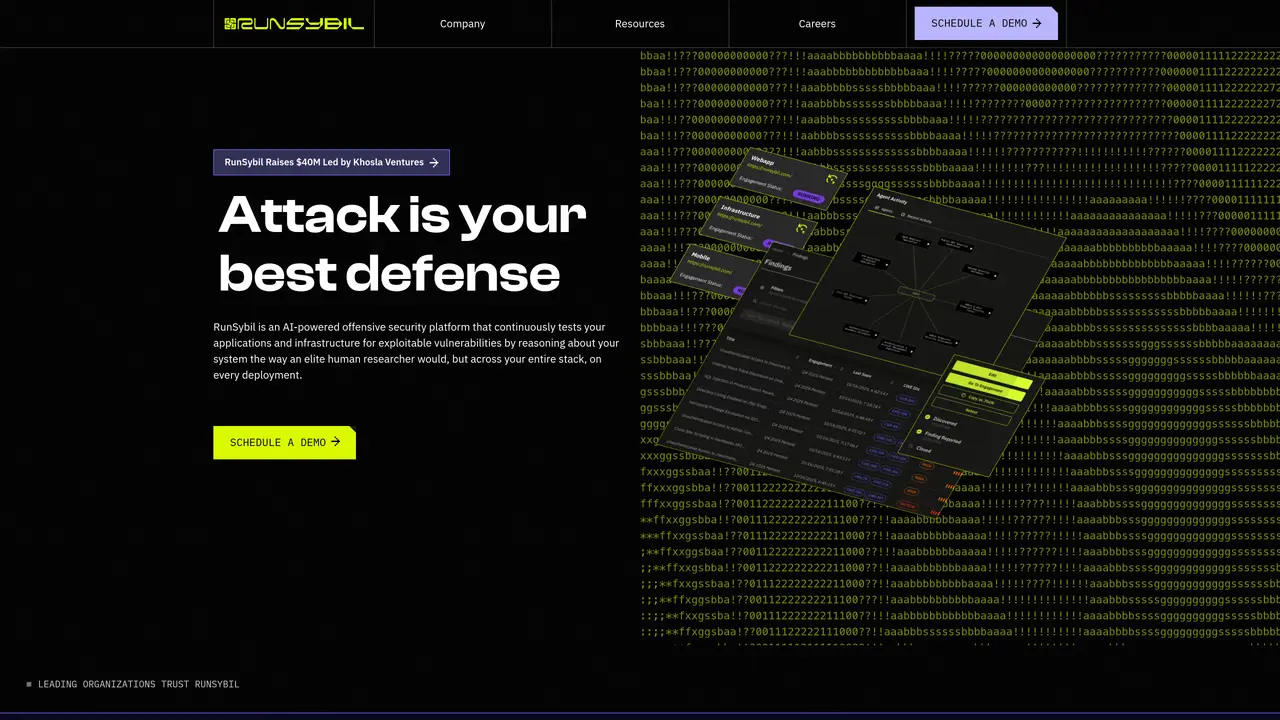This screenshot has width=1280, height=720.
Task: Click the spinner icon on the Infrastructure card
Action: 801,228
